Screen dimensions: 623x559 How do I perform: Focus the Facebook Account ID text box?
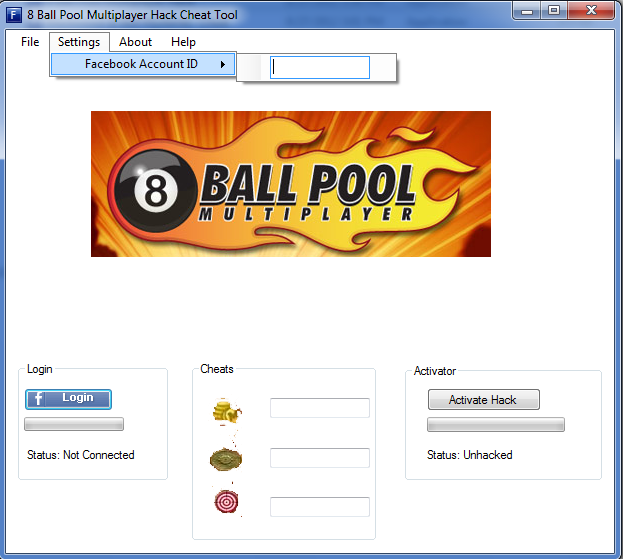(320, 67)
